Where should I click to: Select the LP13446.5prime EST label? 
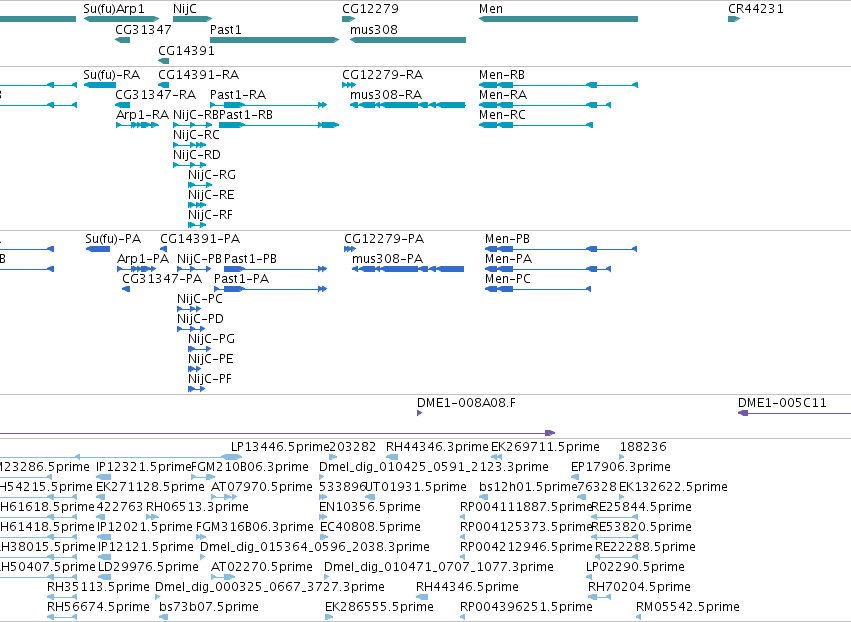(281, 447)
